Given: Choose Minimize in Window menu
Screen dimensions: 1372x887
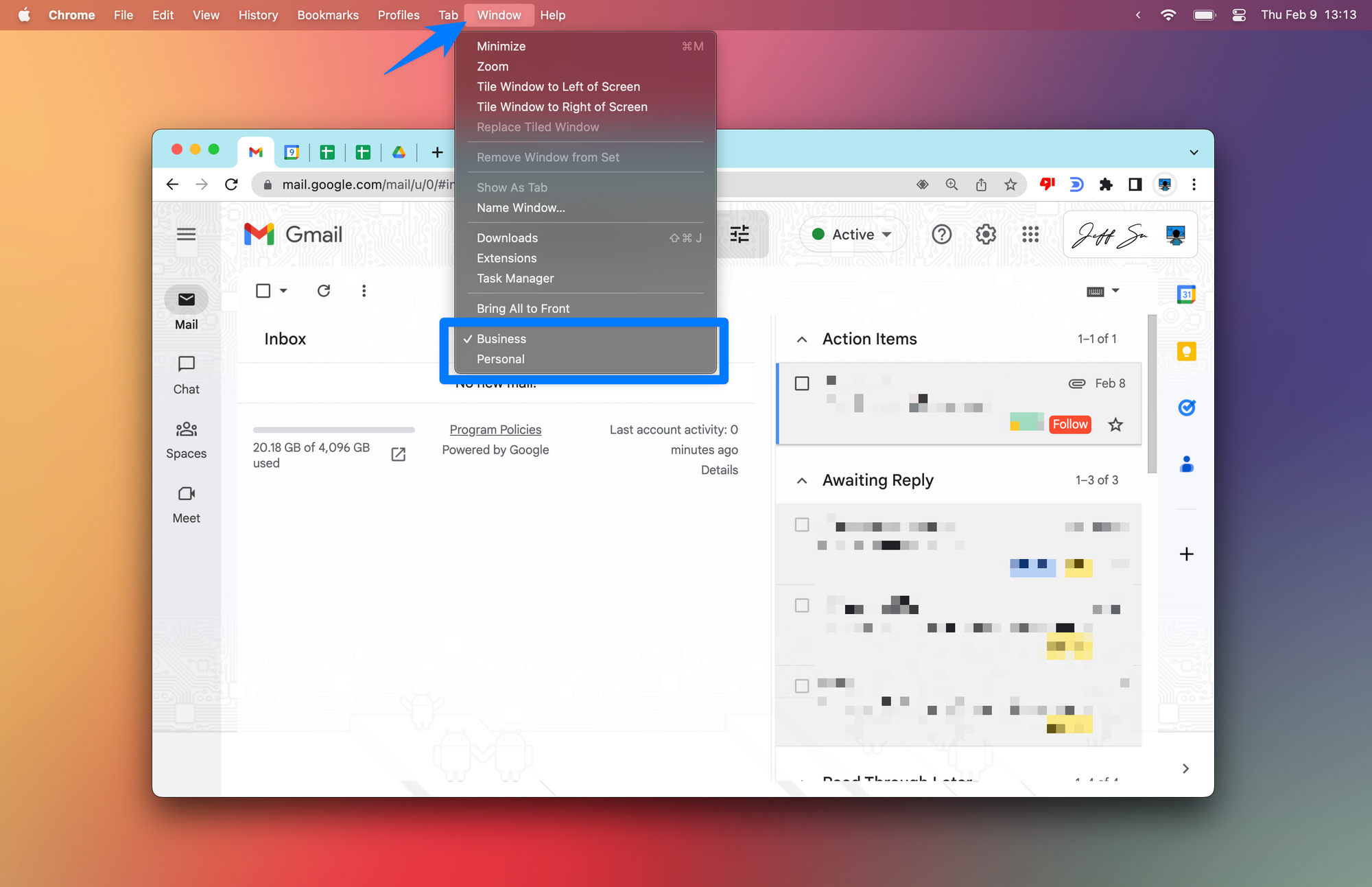Looking at the screenshot, I should (585, 46).
